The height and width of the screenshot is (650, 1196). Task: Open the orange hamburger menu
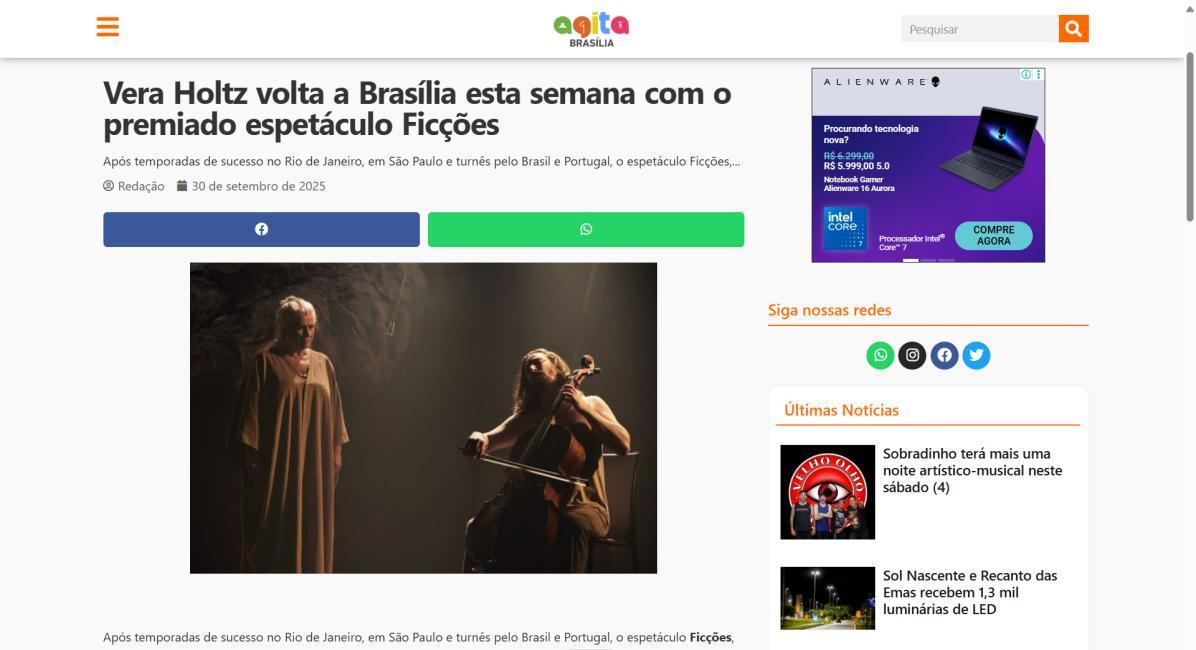pyautogui.click(x=108, y=27)
